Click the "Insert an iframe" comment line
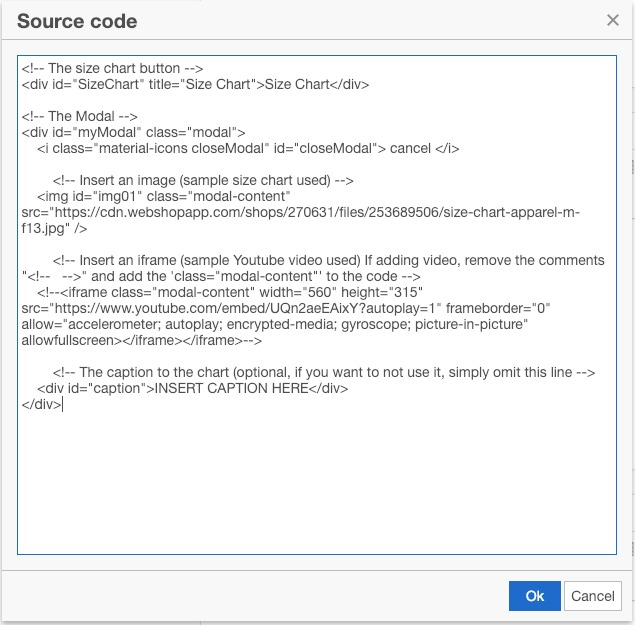The image size is (635, 625). pos(328,260)
